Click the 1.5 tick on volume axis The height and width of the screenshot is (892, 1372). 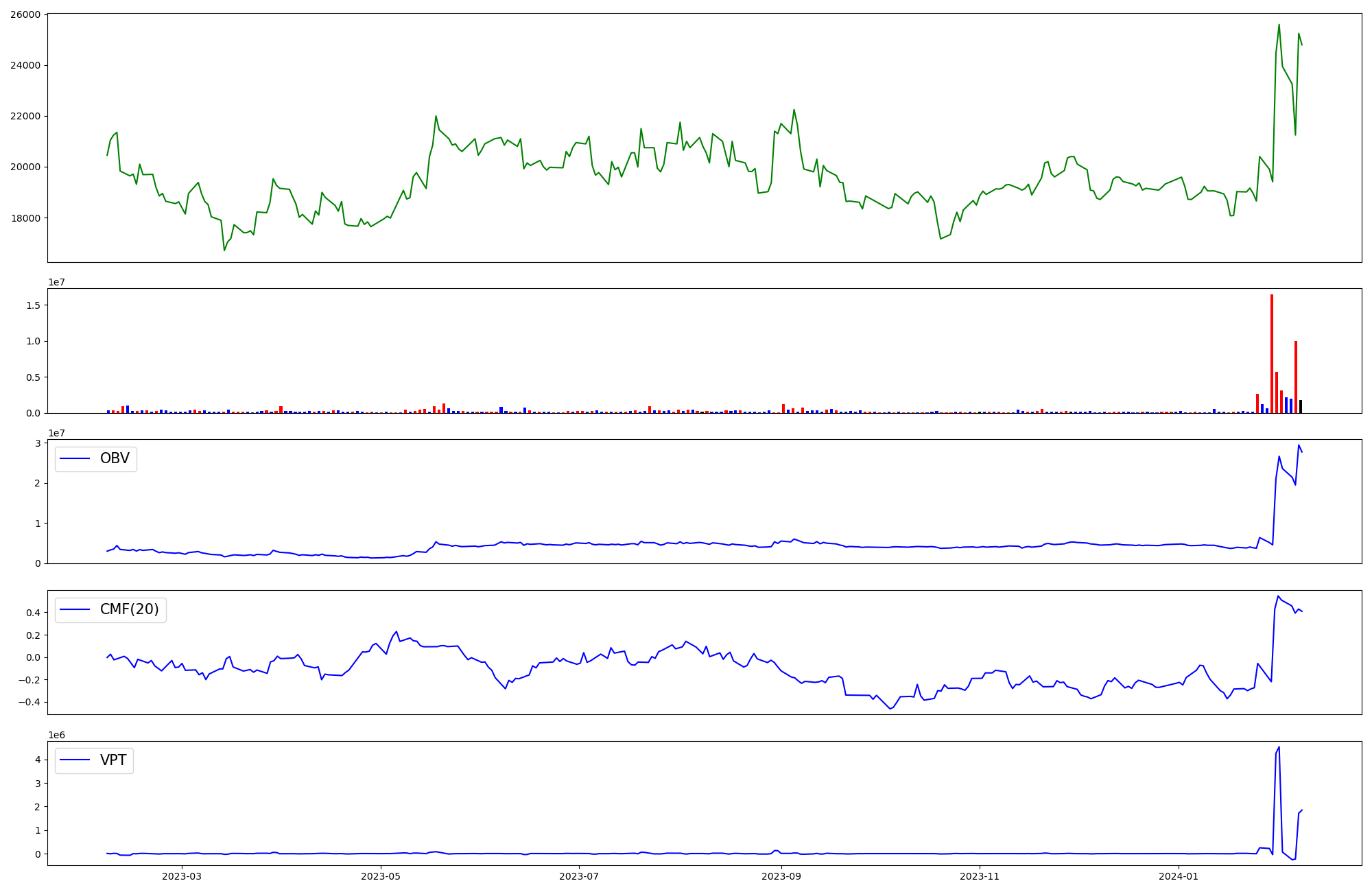pyautogui.click(x=34, y=305)
